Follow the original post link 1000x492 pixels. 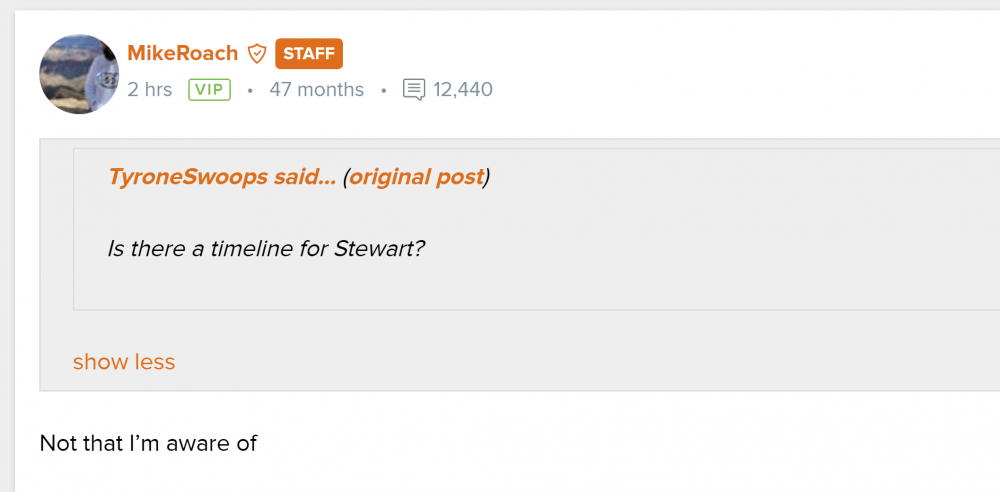pyautogui.click(x=416, y=178)
